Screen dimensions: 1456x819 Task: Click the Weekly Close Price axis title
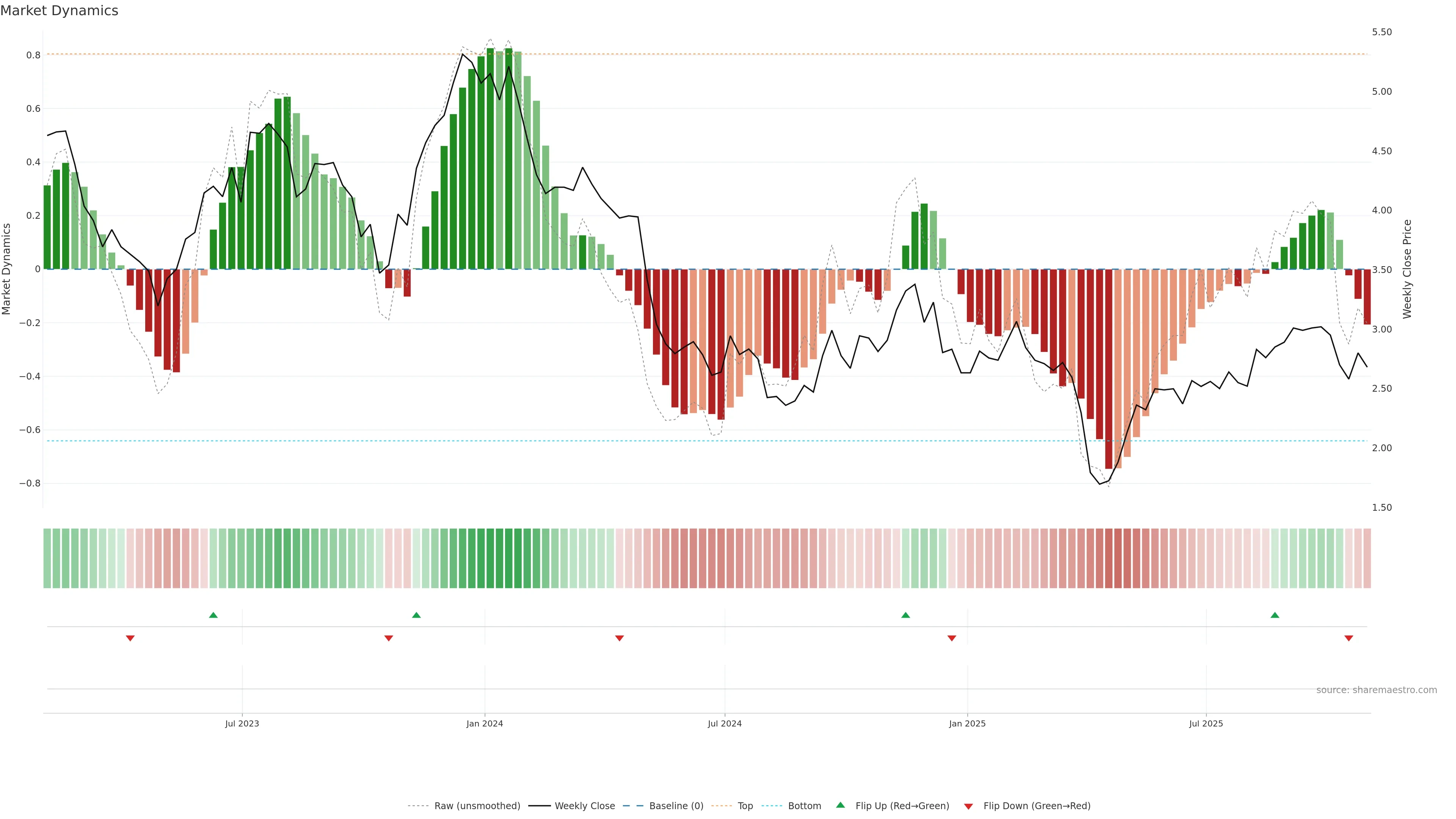click(1407, 269)
